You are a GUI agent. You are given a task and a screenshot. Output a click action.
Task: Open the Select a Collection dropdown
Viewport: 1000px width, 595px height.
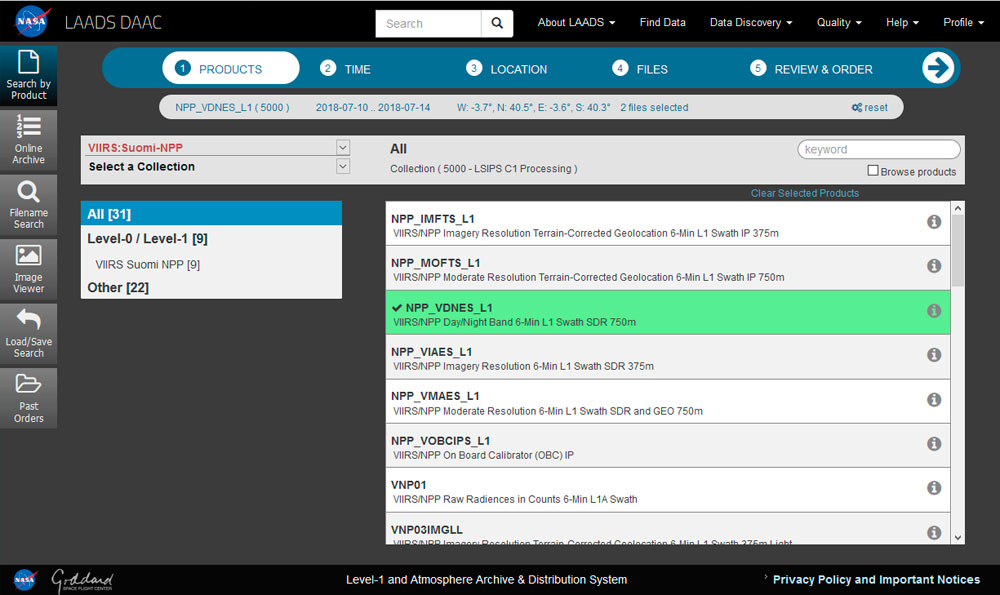[342, 166]
